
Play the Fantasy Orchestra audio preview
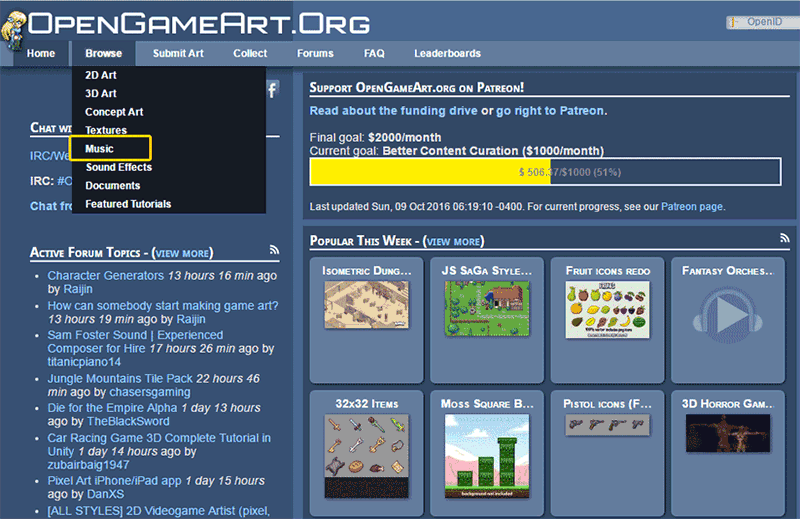pos(728,315)
